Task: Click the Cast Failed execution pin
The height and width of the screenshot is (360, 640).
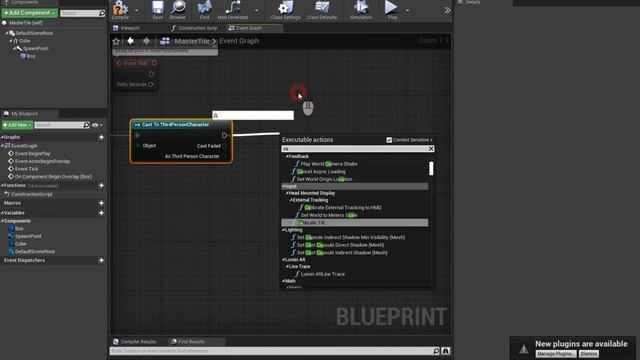Action: [x=224, y=146]
